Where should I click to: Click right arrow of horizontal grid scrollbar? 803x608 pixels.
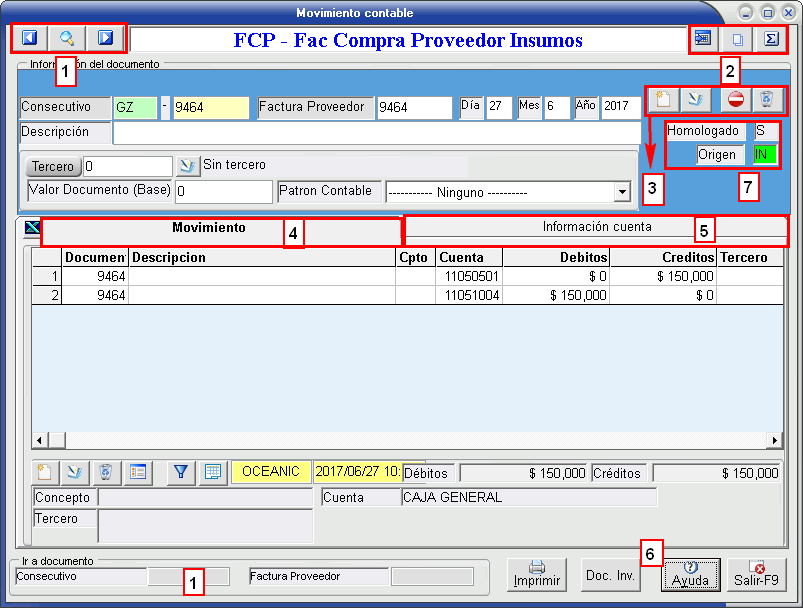tap(775, 440)
